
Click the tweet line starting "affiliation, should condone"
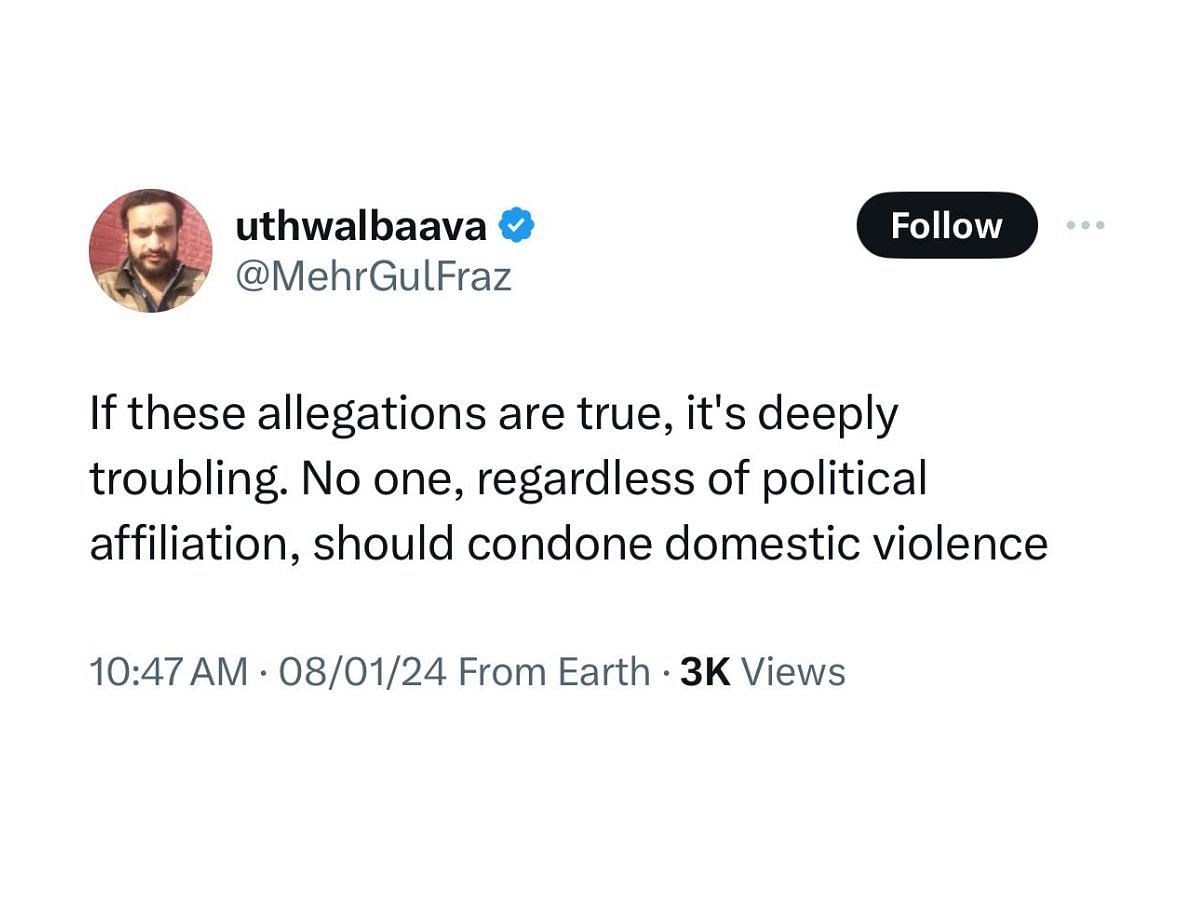(x=568, y=544)
